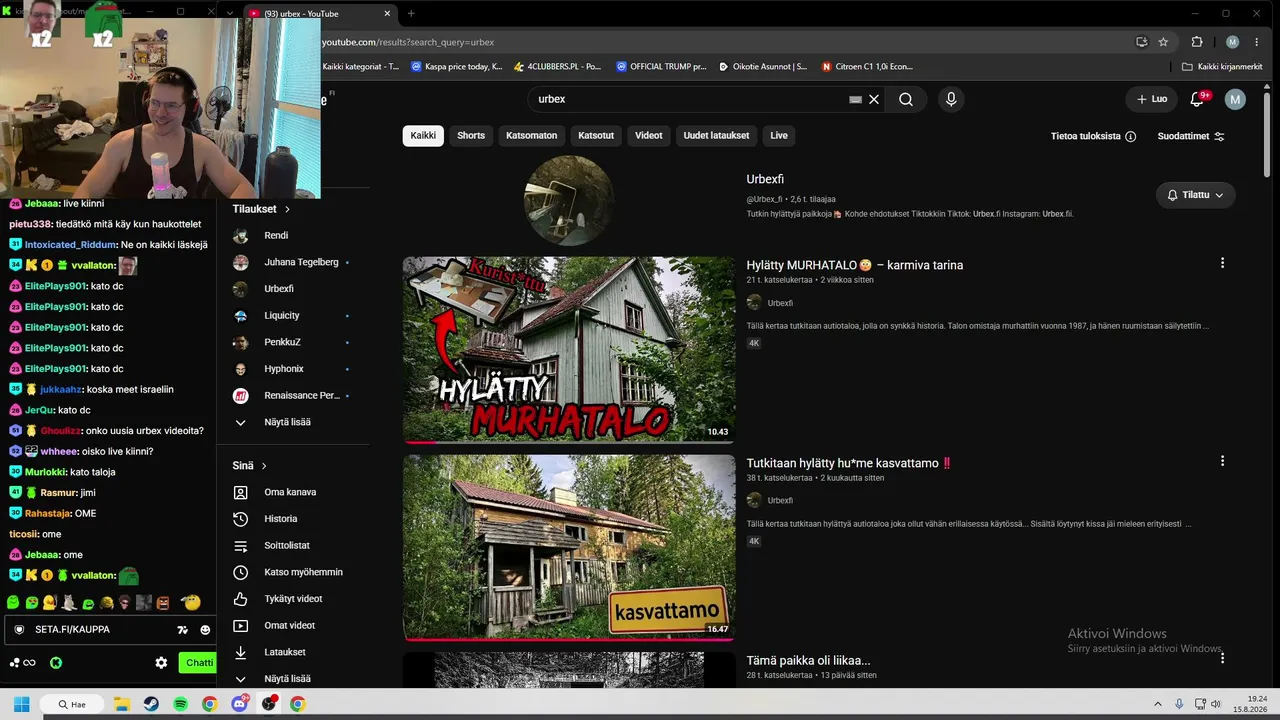Screen dimensions: 1280x720
Task: Open the Kaspa price today bookmark
Action: pos(456,67)
